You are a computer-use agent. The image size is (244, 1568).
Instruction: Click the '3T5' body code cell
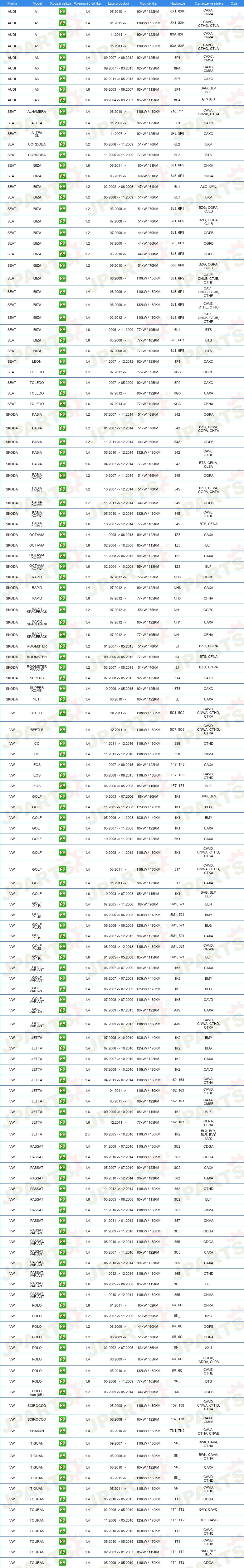click(x=178, y=689)
